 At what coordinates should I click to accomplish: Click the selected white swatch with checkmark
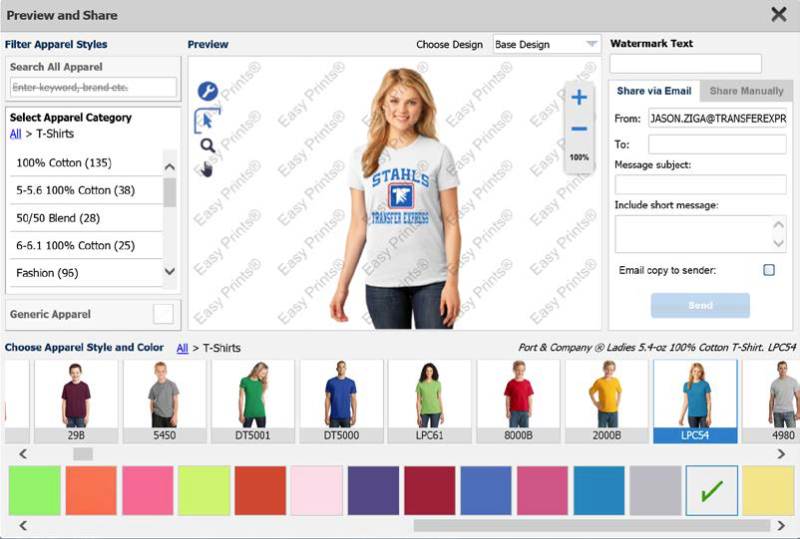(x=712, y=491)
